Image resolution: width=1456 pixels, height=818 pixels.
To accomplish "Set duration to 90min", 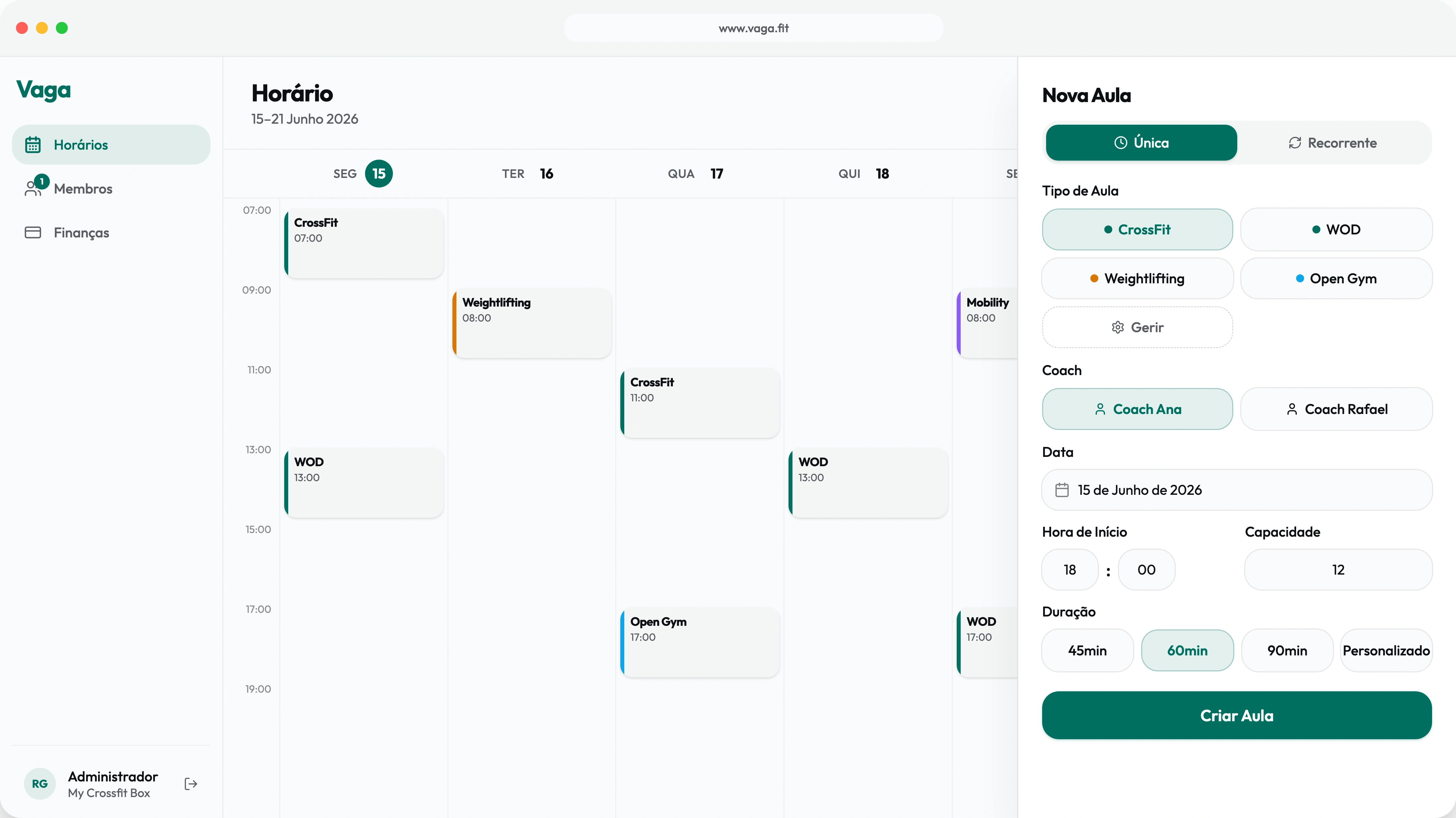I will click(x=1287, y=650).
